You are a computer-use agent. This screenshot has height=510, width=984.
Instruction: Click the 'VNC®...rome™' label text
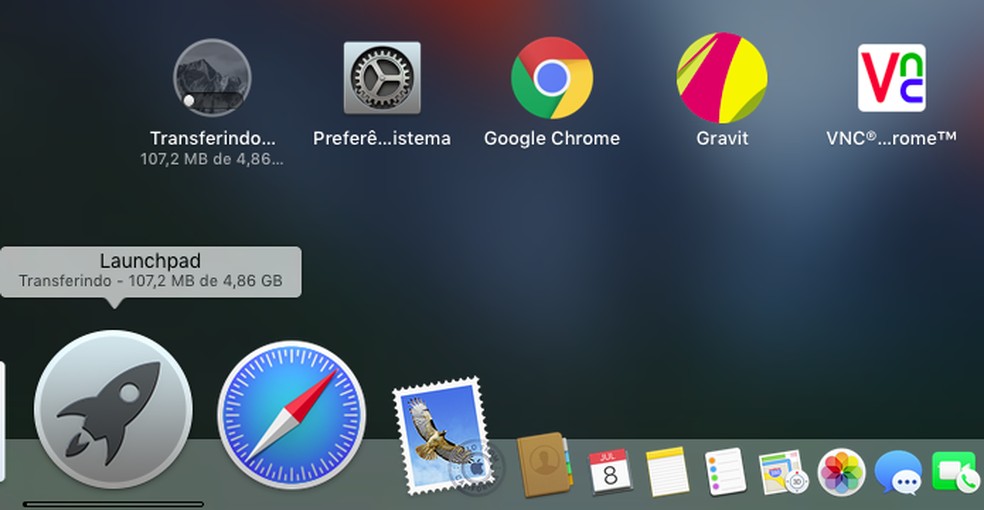[x=892, y=138]
